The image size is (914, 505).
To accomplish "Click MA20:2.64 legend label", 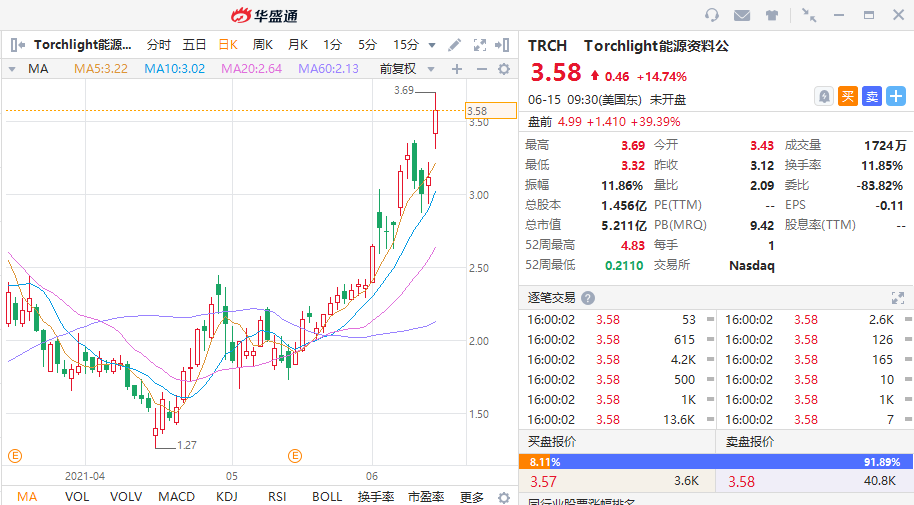I will [x=251, y=69].
